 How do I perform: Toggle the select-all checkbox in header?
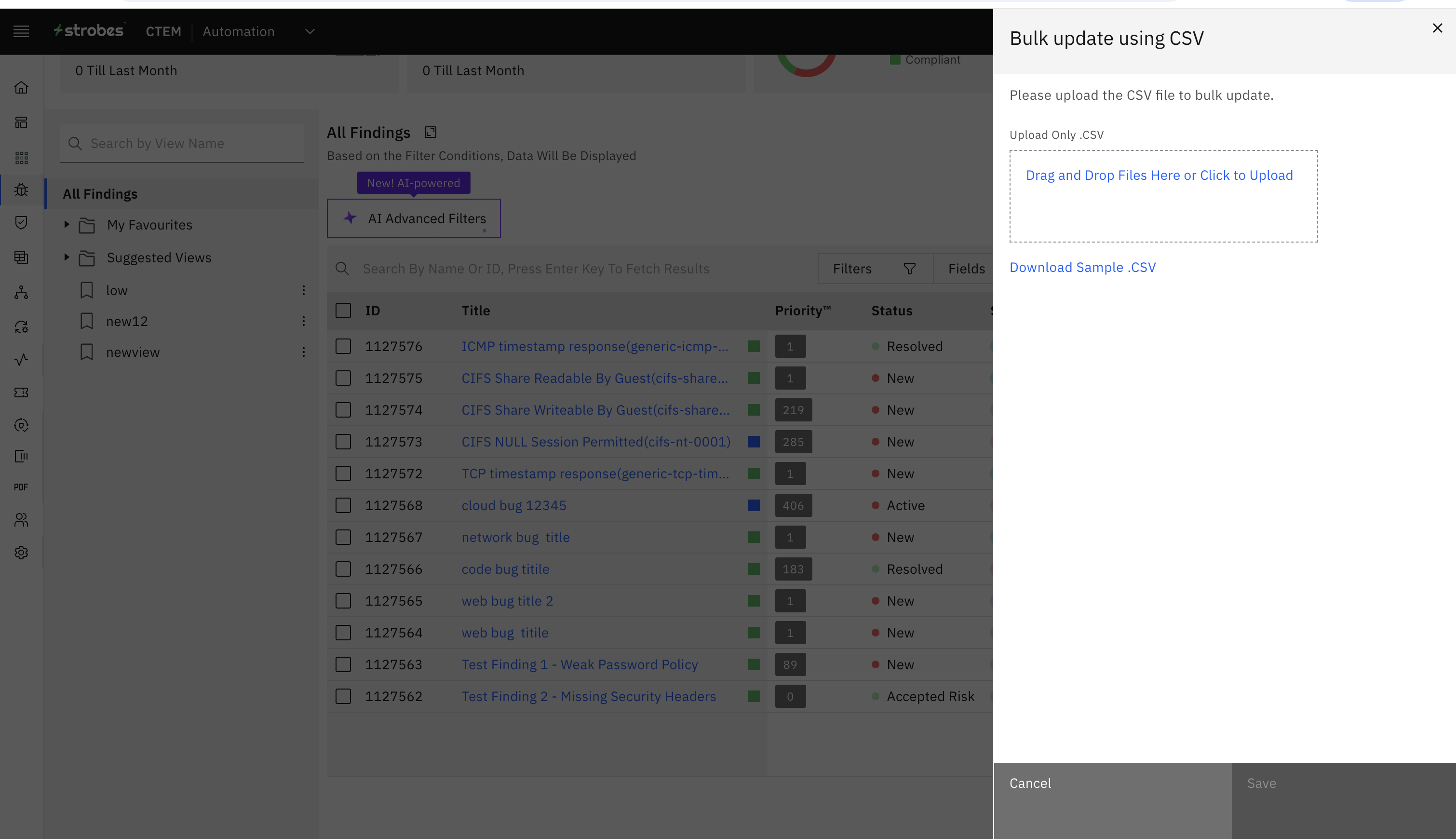pos(343,311)
